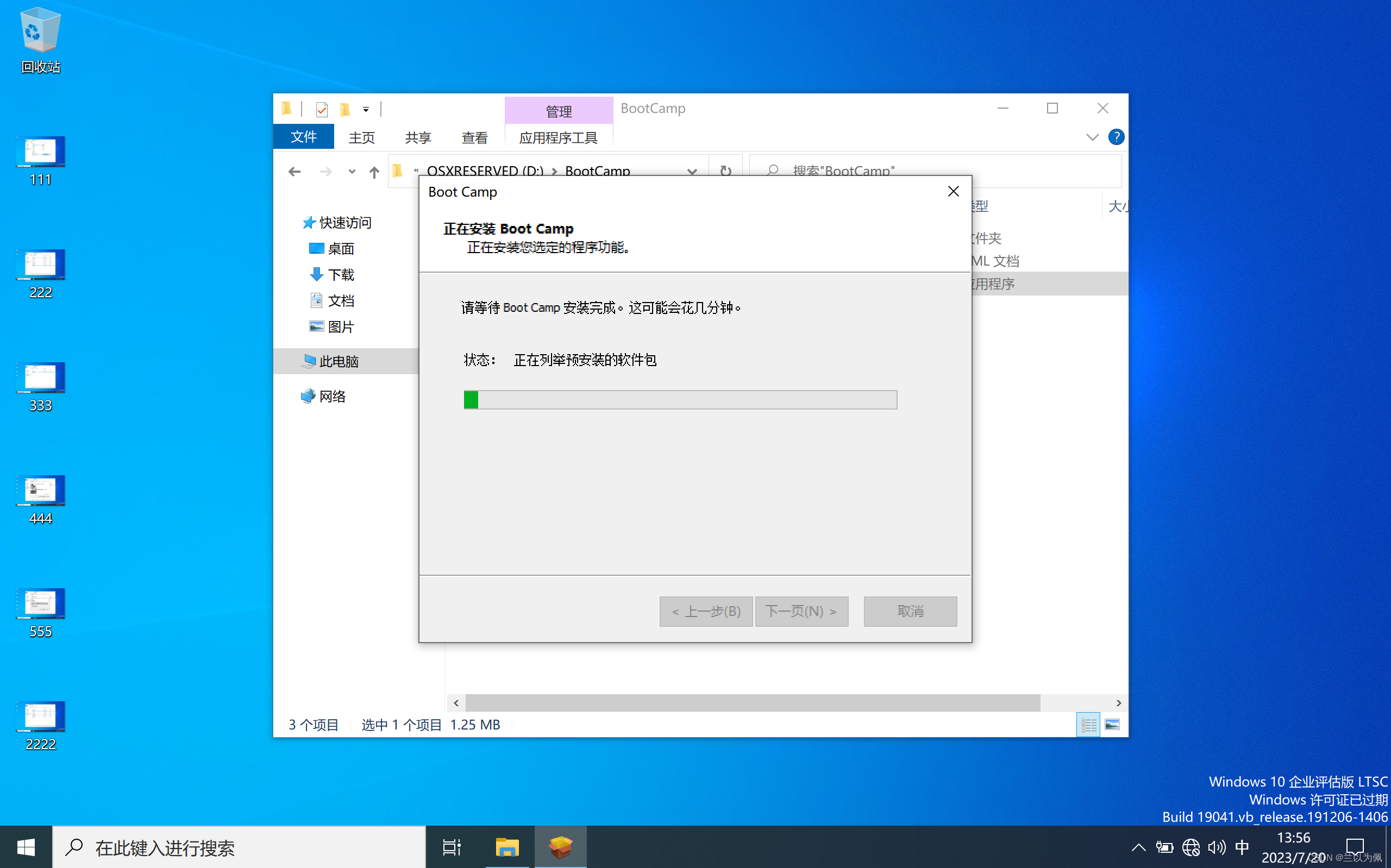Switch to the large icons view toggle

pyautogui.click(x=1112, y=725)
